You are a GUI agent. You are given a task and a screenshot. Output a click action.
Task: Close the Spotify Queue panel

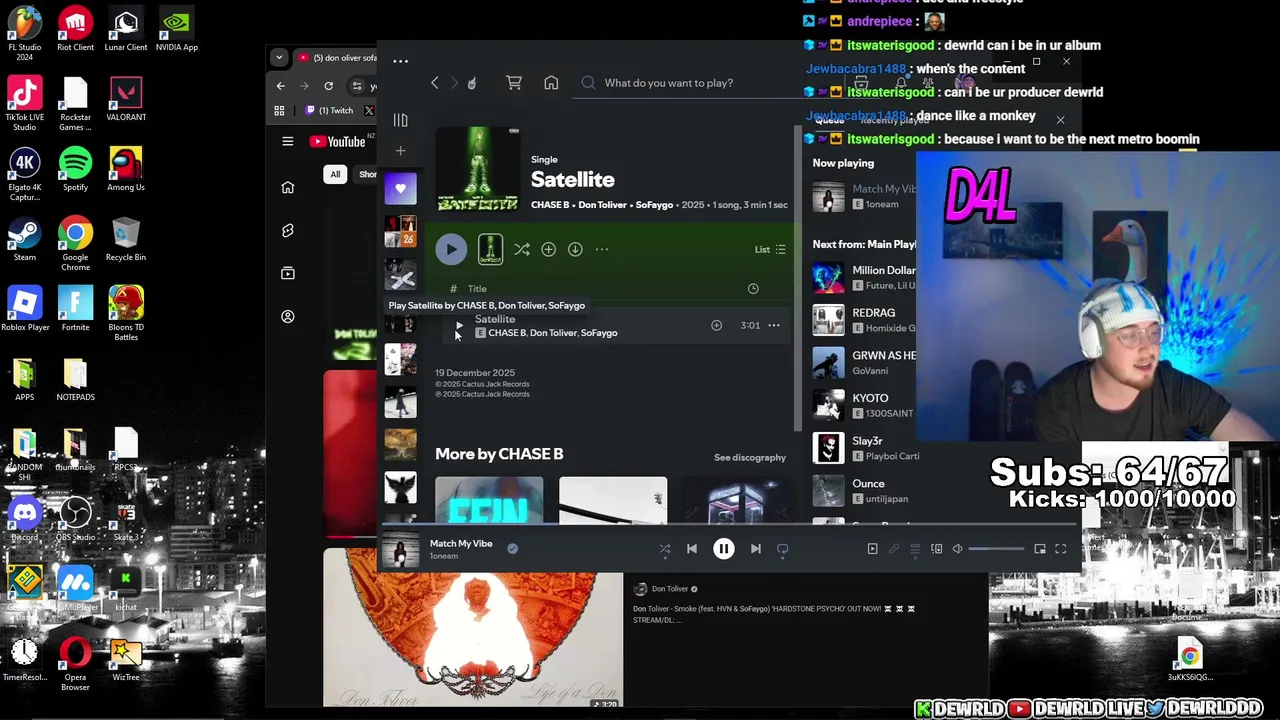click(x=1060, y=121)
